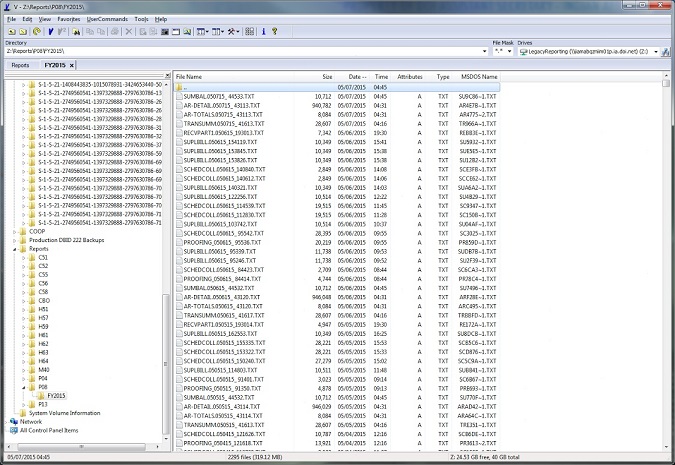Open the Drives dropdown list
This screenshot has height=465, width=675.
(656, 51)
